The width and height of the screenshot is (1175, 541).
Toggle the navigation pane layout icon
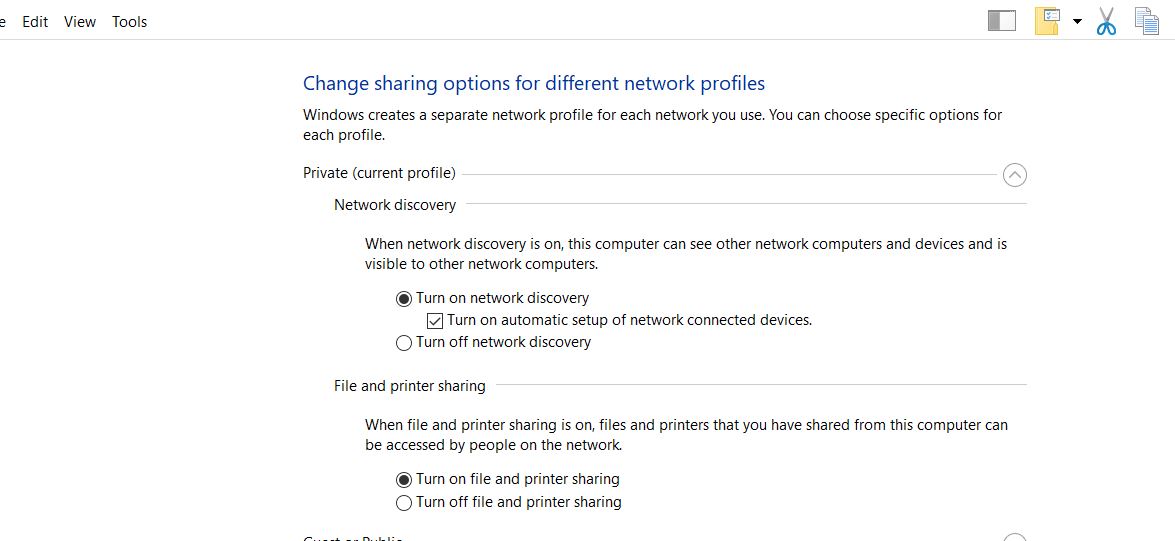point(1002,21)
